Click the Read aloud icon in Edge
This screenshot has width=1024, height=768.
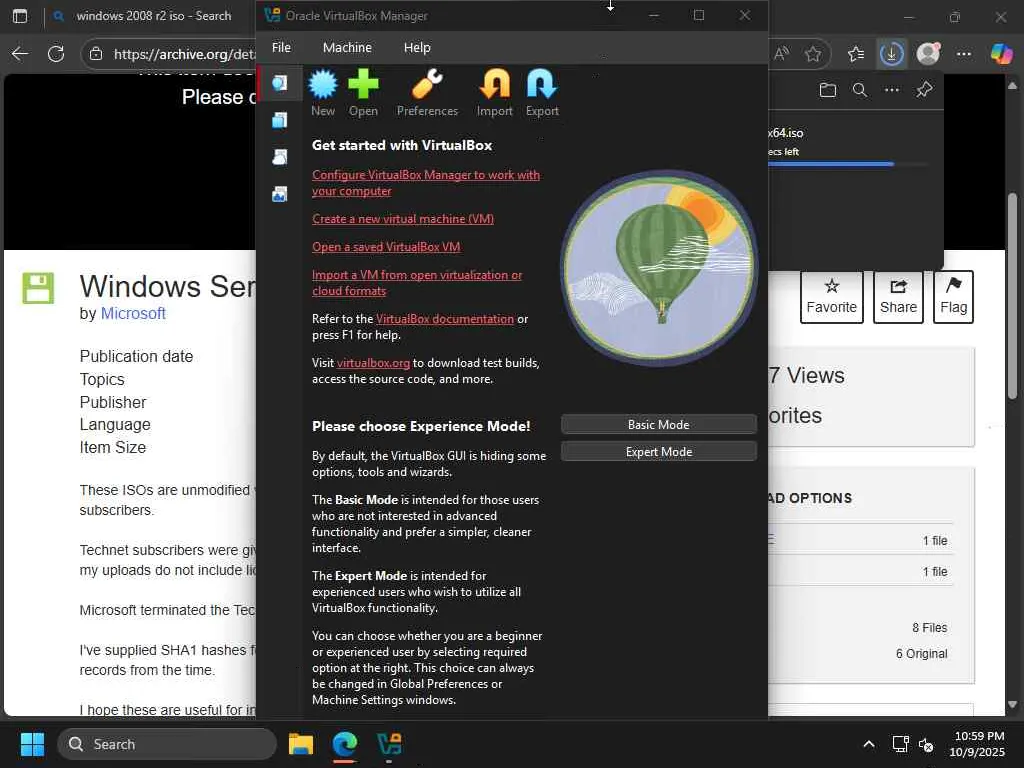[x=781, y=54]
